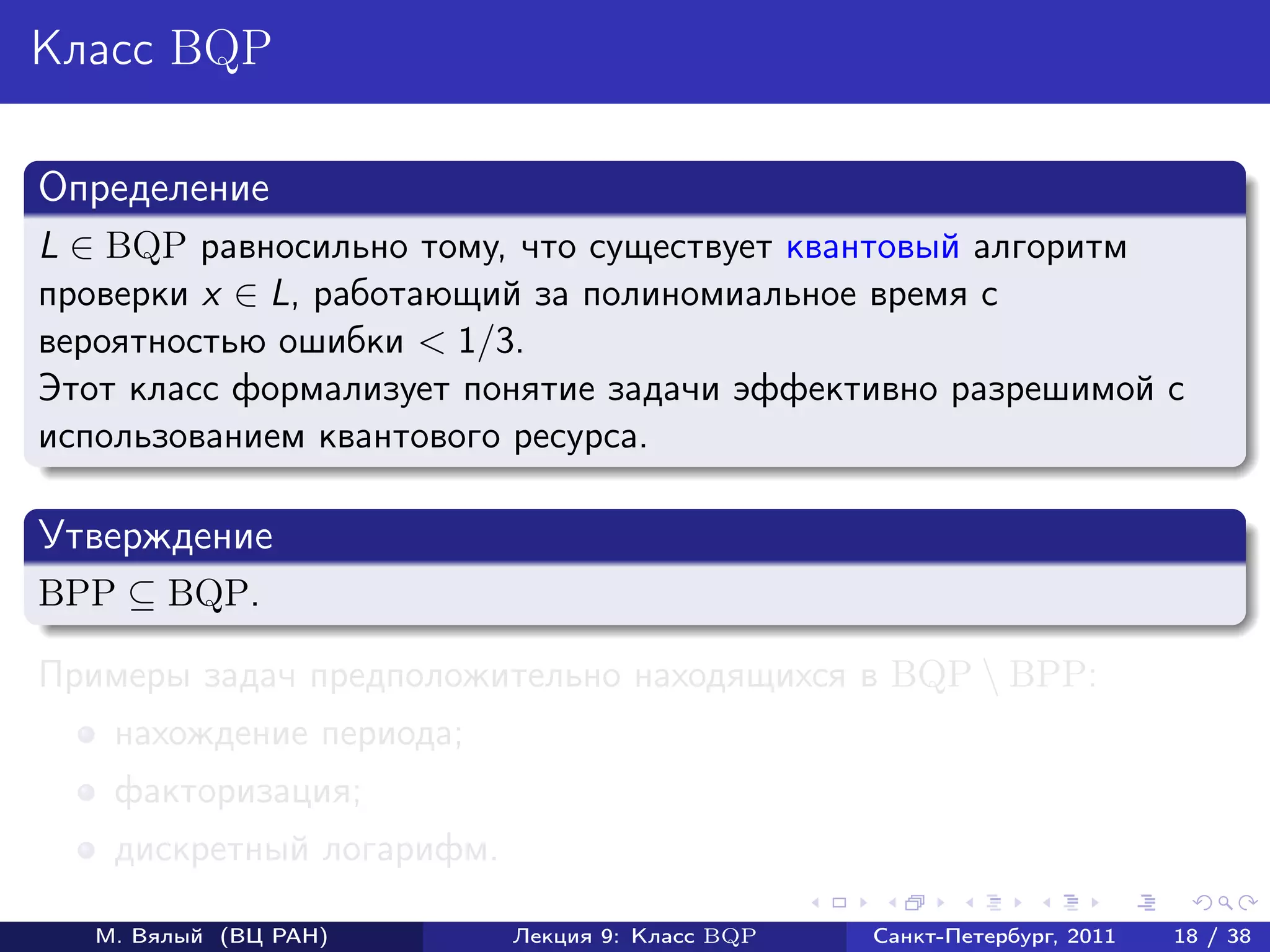Click the go-forward redo arrow icon

point(1248,903)
